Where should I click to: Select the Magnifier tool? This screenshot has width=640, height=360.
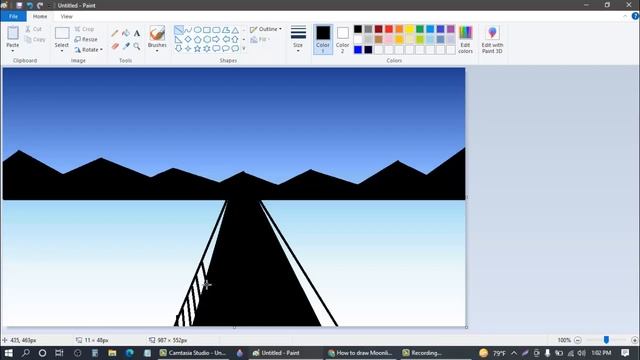pyautogui.click(x=137, y=46)
